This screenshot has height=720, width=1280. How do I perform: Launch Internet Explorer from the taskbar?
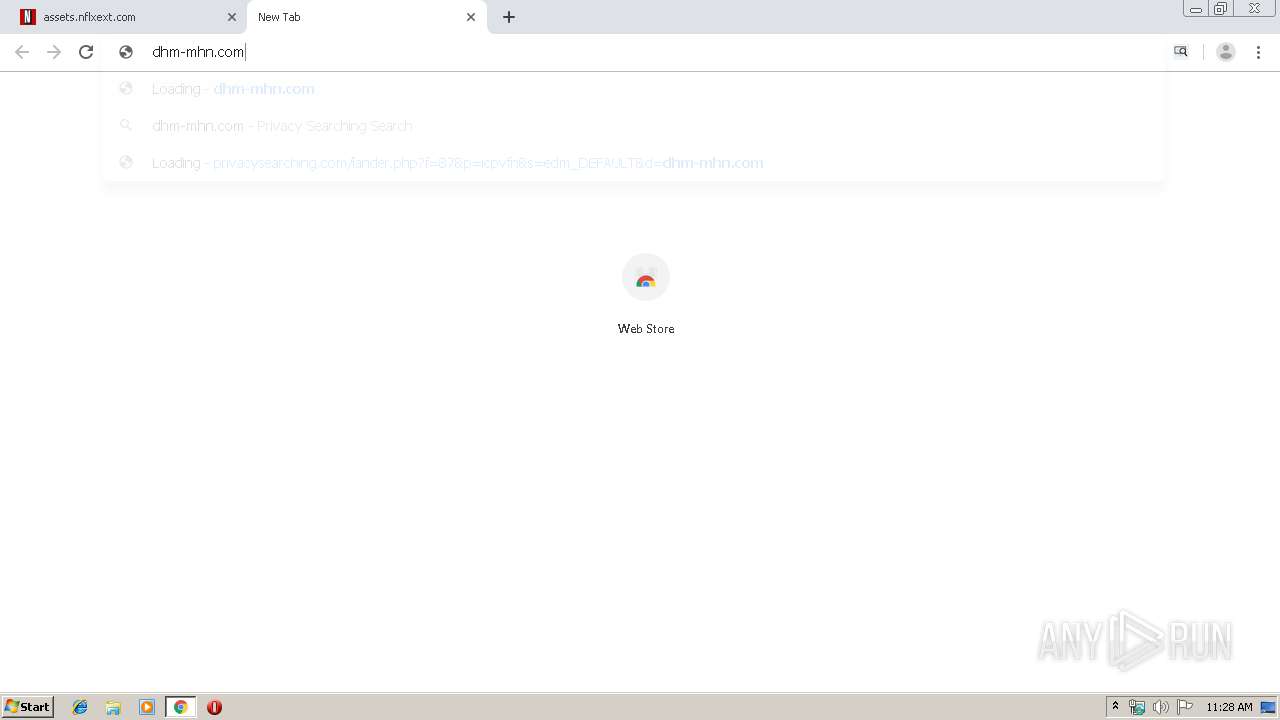[x=80, y=707]
